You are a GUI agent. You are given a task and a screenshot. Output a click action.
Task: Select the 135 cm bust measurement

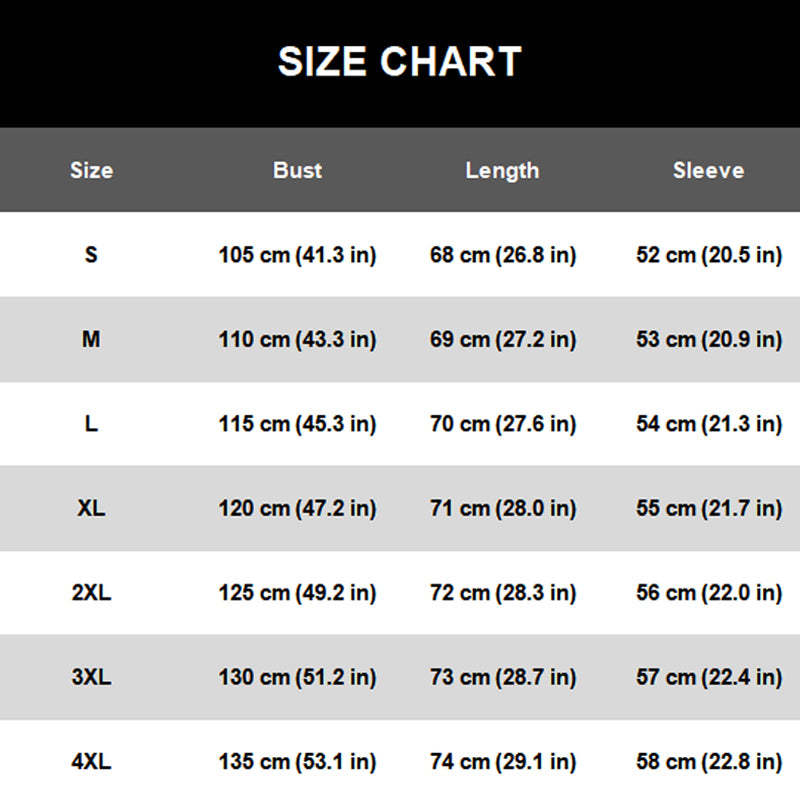click(297, 762)
